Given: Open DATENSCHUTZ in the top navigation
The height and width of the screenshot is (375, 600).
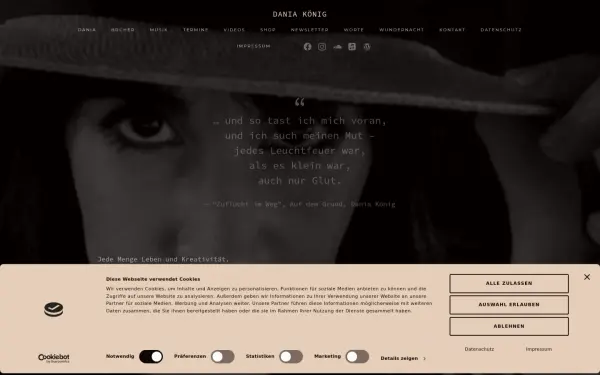Looking at the screenshot, I should [x=501, y=30].
